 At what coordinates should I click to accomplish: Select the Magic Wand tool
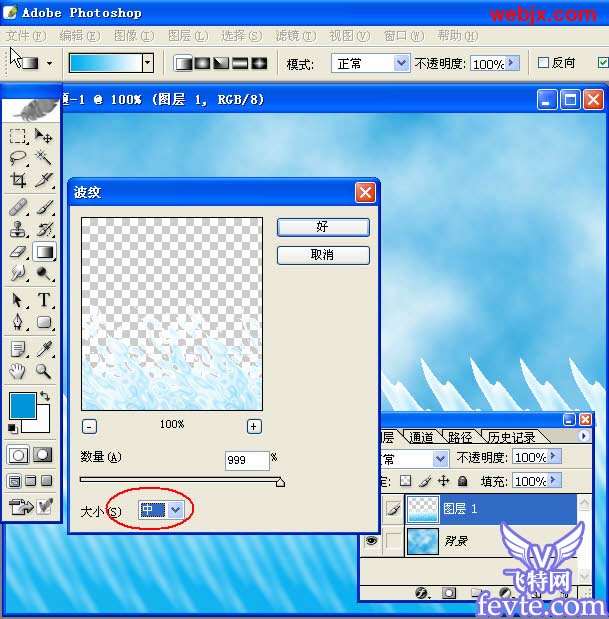click(x=44, y=158)
